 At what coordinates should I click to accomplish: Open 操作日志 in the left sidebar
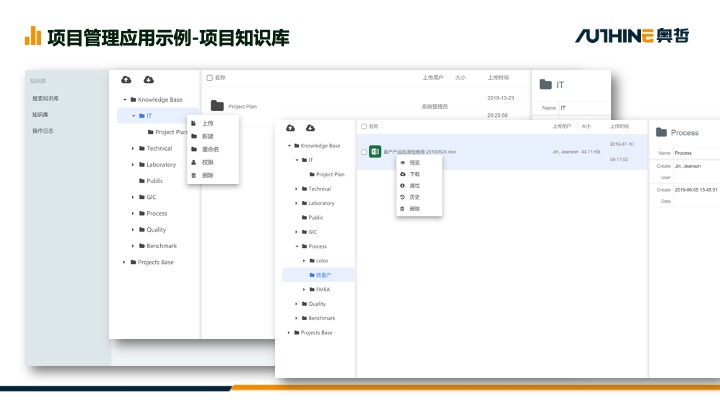[x=43, y=131]
